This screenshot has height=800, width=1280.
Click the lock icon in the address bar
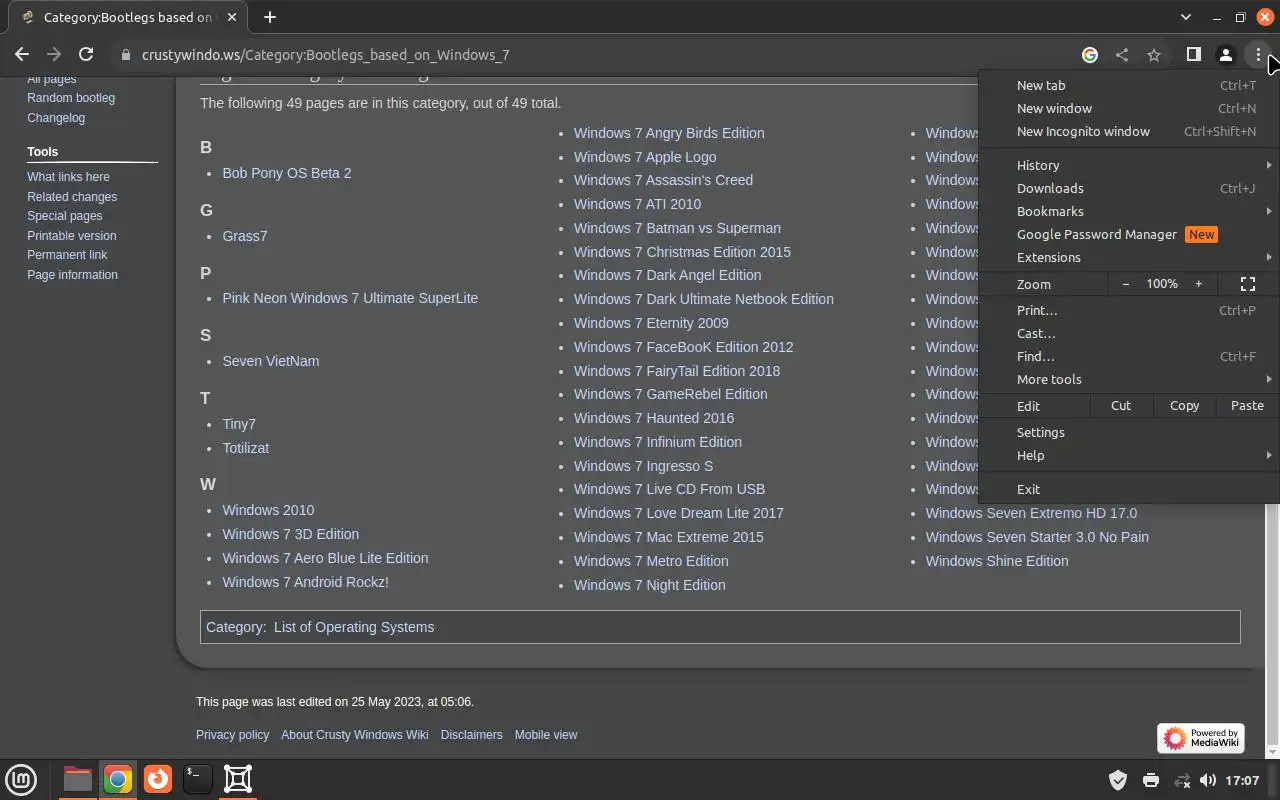click(126, 55)
